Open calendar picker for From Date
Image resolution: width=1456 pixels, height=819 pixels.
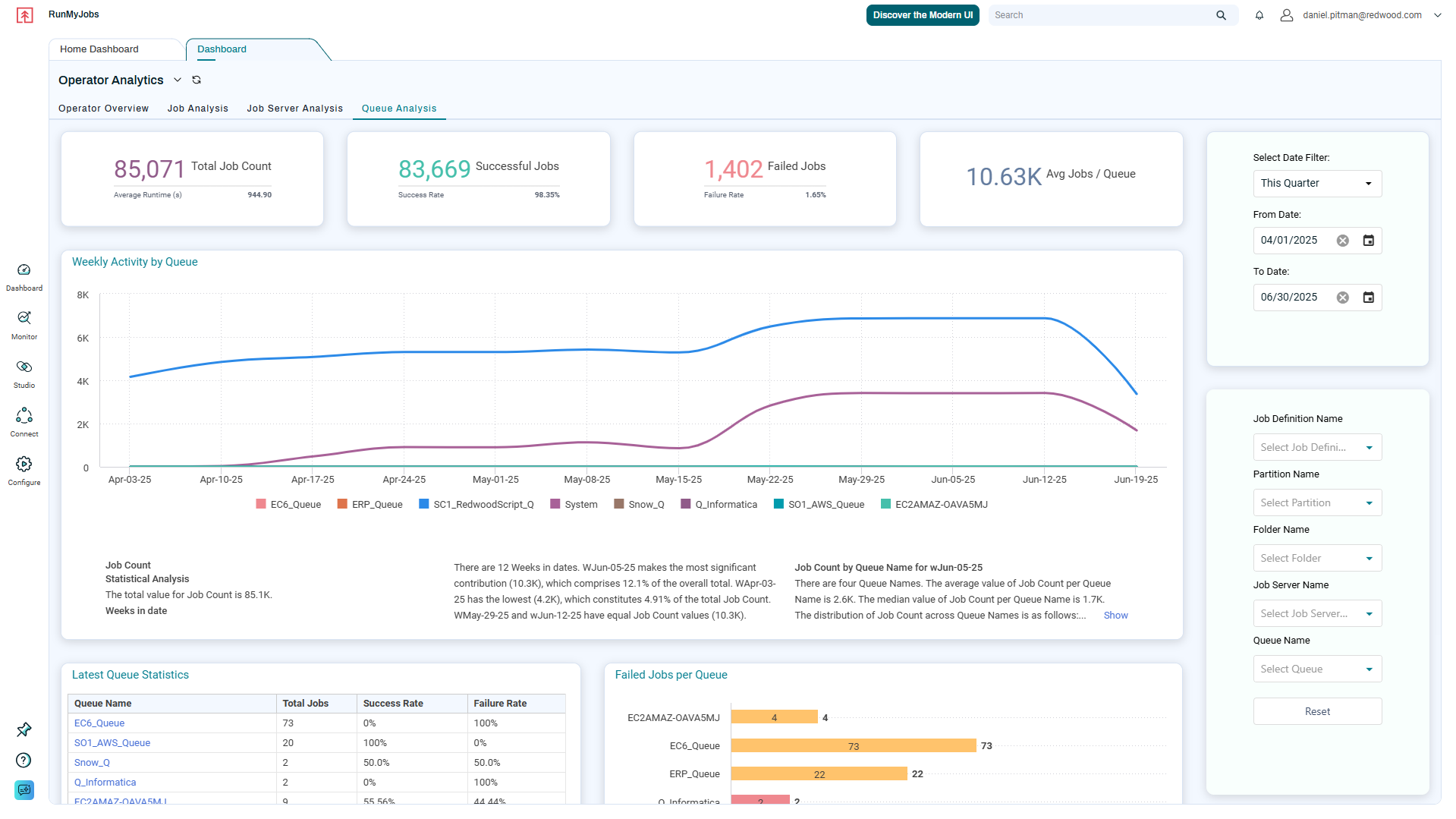tap(1368, 241)
